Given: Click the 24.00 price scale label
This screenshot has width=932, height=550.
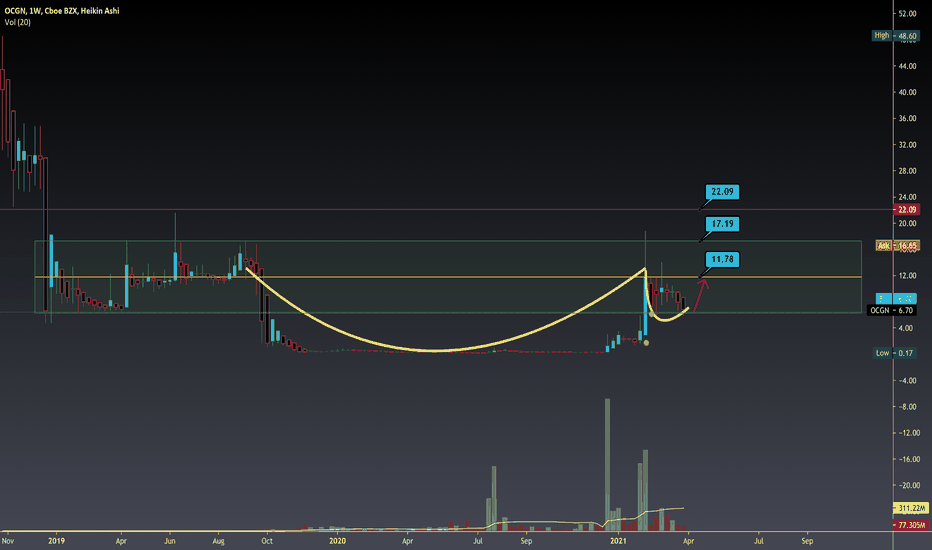Looking at the screenshot, I should coord(908,197).
